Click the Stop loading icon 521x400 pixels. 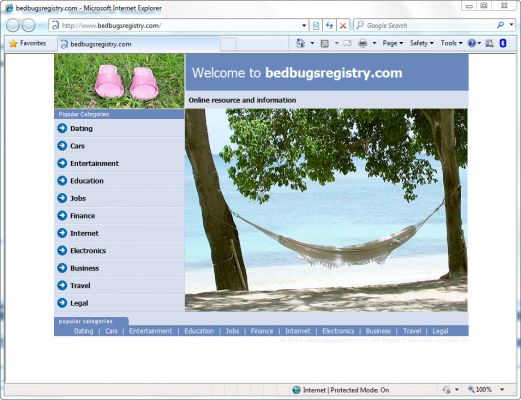[343, 25]
